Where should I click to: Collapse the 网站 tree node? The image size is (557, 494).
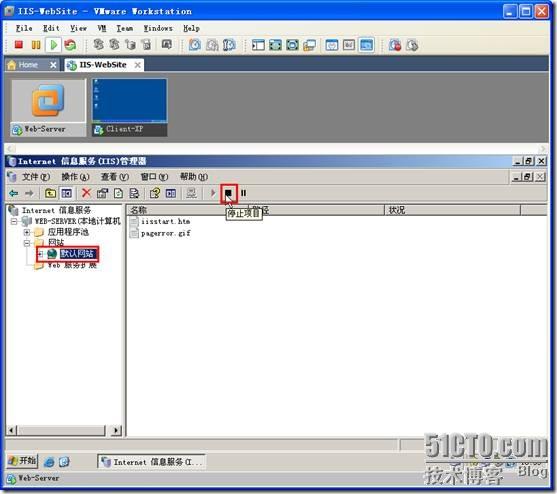pyautogui.click(x=27, y=243)
